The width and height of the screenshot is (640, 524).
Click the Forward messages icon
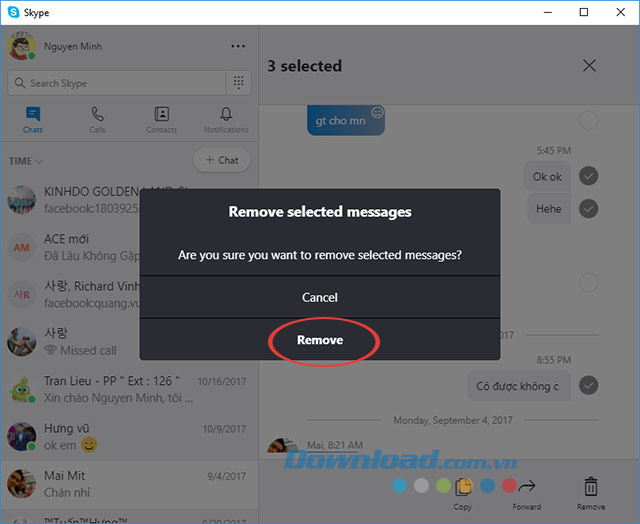tap(527, 493)
